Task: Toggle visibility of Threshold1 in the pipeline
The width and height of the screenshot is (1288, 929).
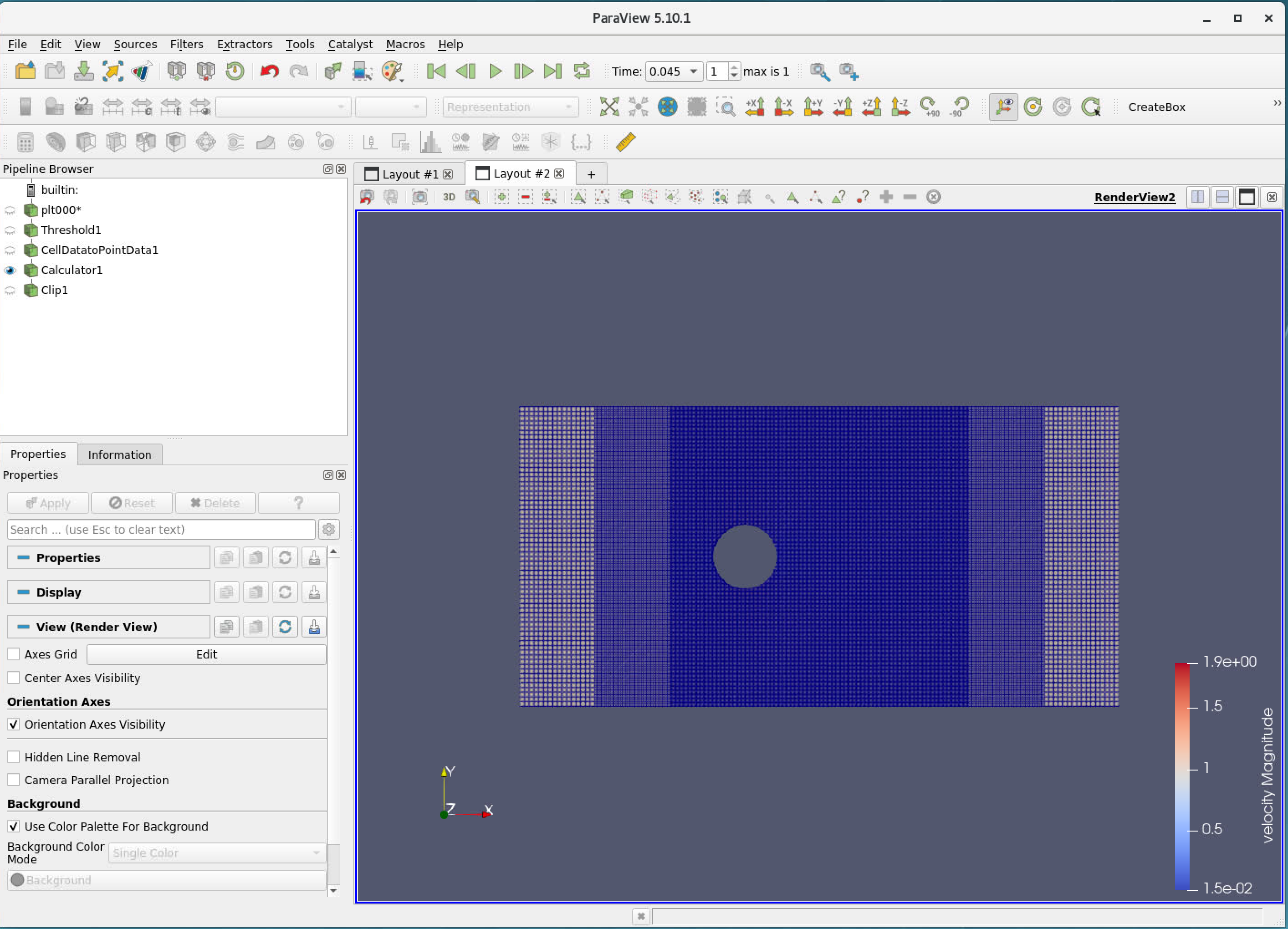Action: tap(10, 230)
